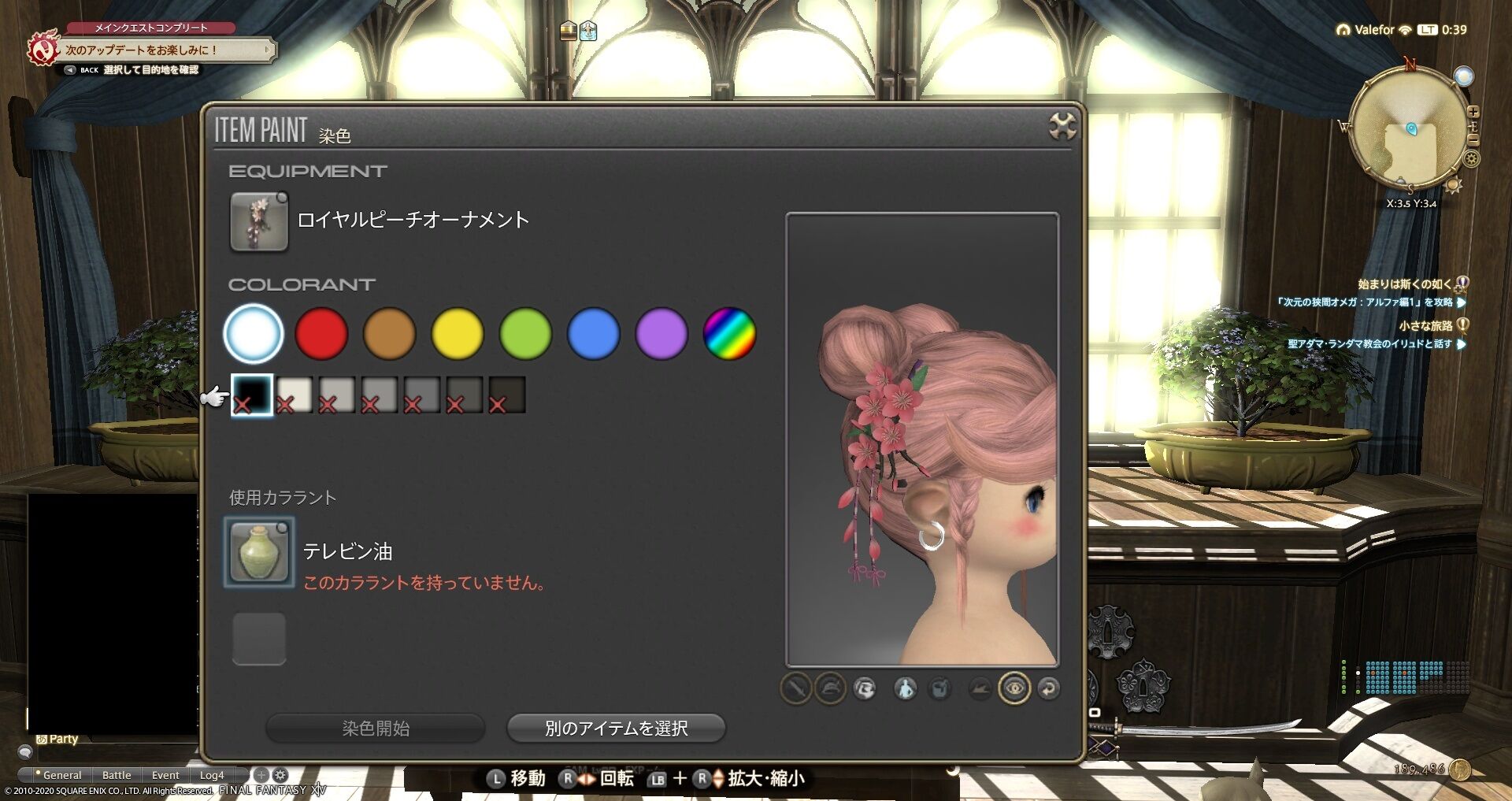Viewport: 1512px width, 801px height.
Task: Click the 0:39 clock display
Action: [x=1455, y=30]
